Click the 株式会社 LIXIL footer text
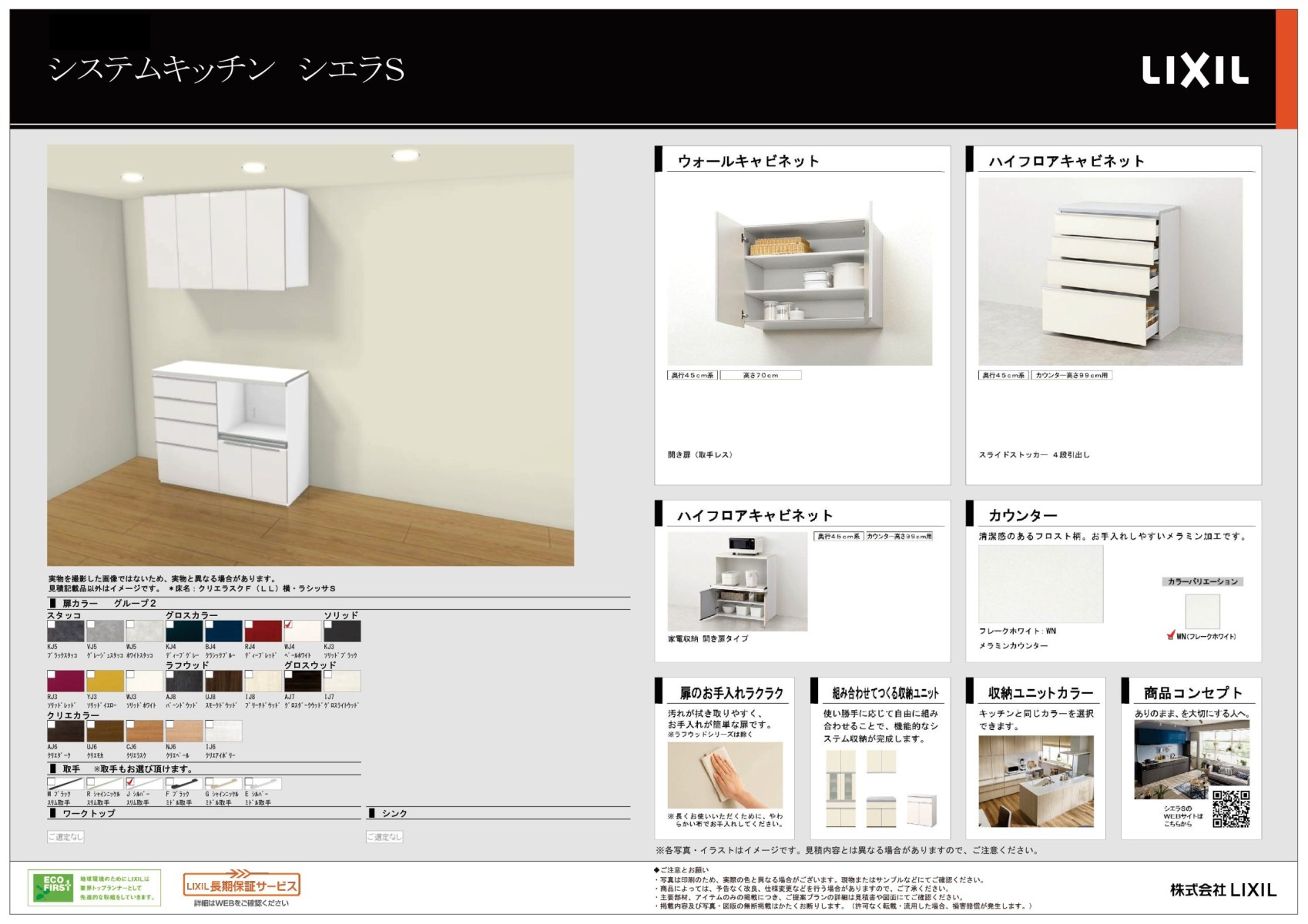The width and height of the screenshot is (1308, 924). click(x=1223, y=890)
